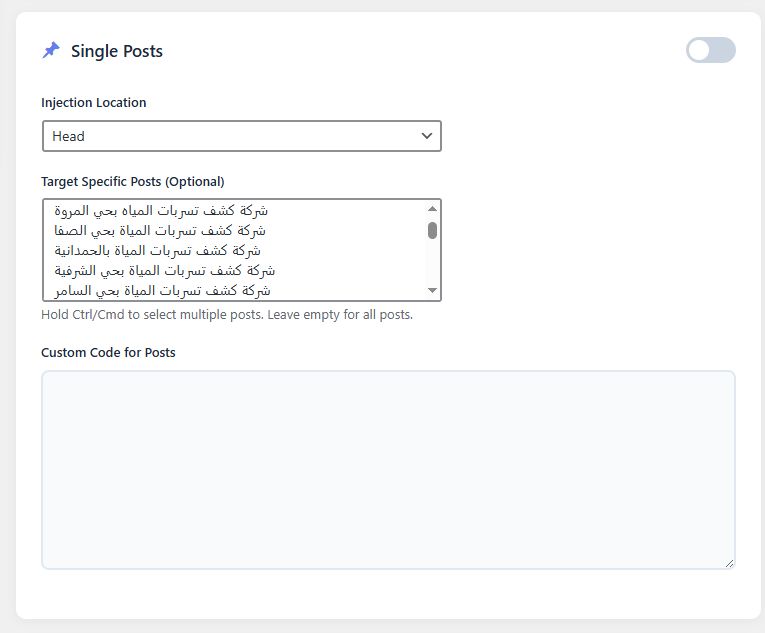Click the pin icon beside Single Posts
This screenshot has height=633, width=765.
tap(51, 50)
